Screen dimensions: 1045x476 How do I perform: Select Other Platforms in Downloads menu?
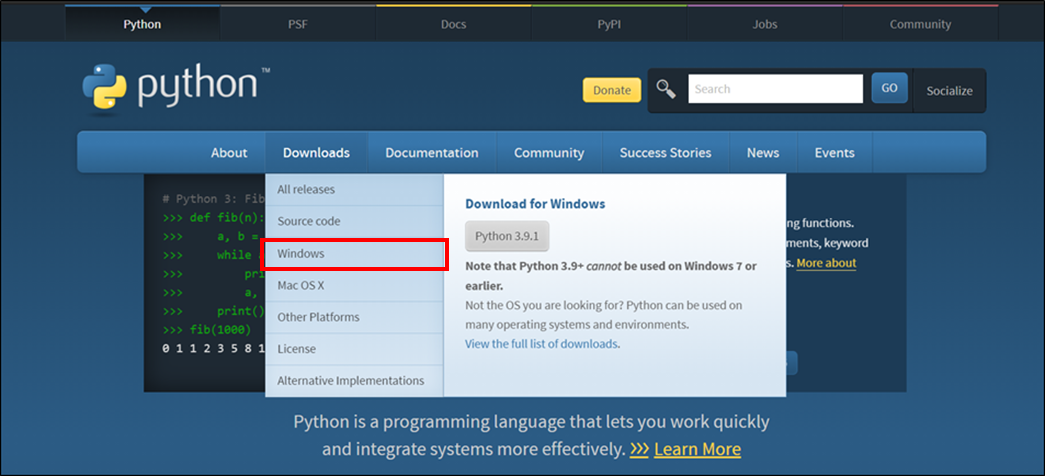tap(354, 317)
